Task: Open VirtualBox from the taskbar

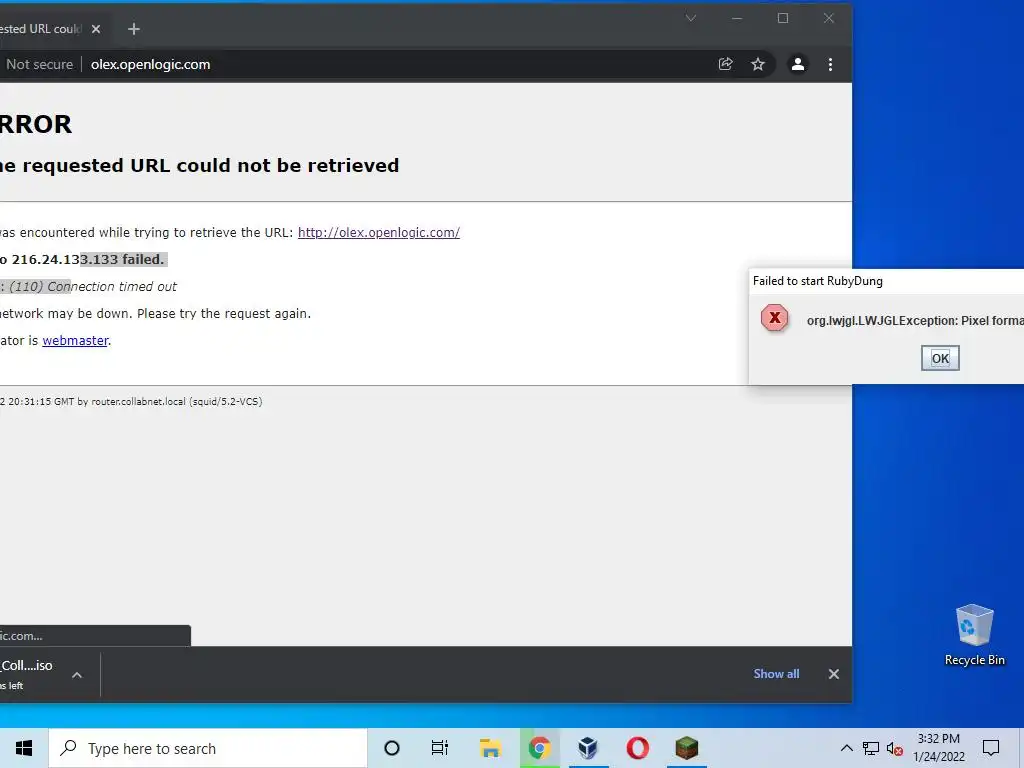Action: 588,748
